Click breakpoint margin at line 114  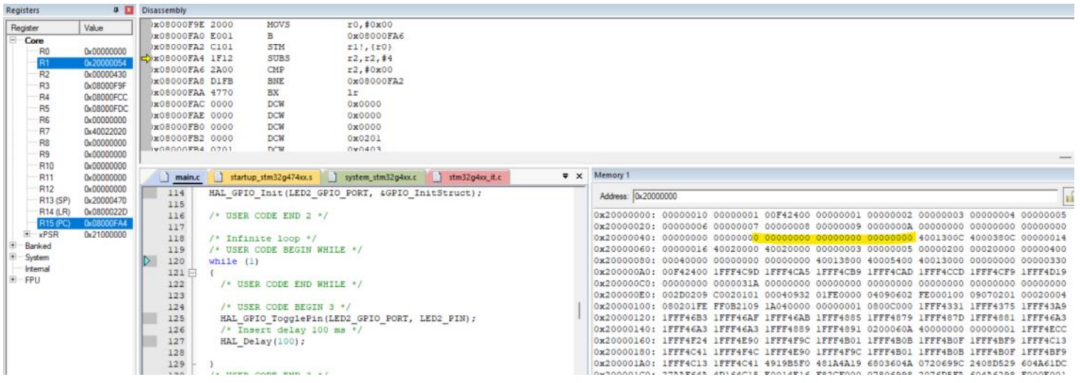click(x=151, y=194)
